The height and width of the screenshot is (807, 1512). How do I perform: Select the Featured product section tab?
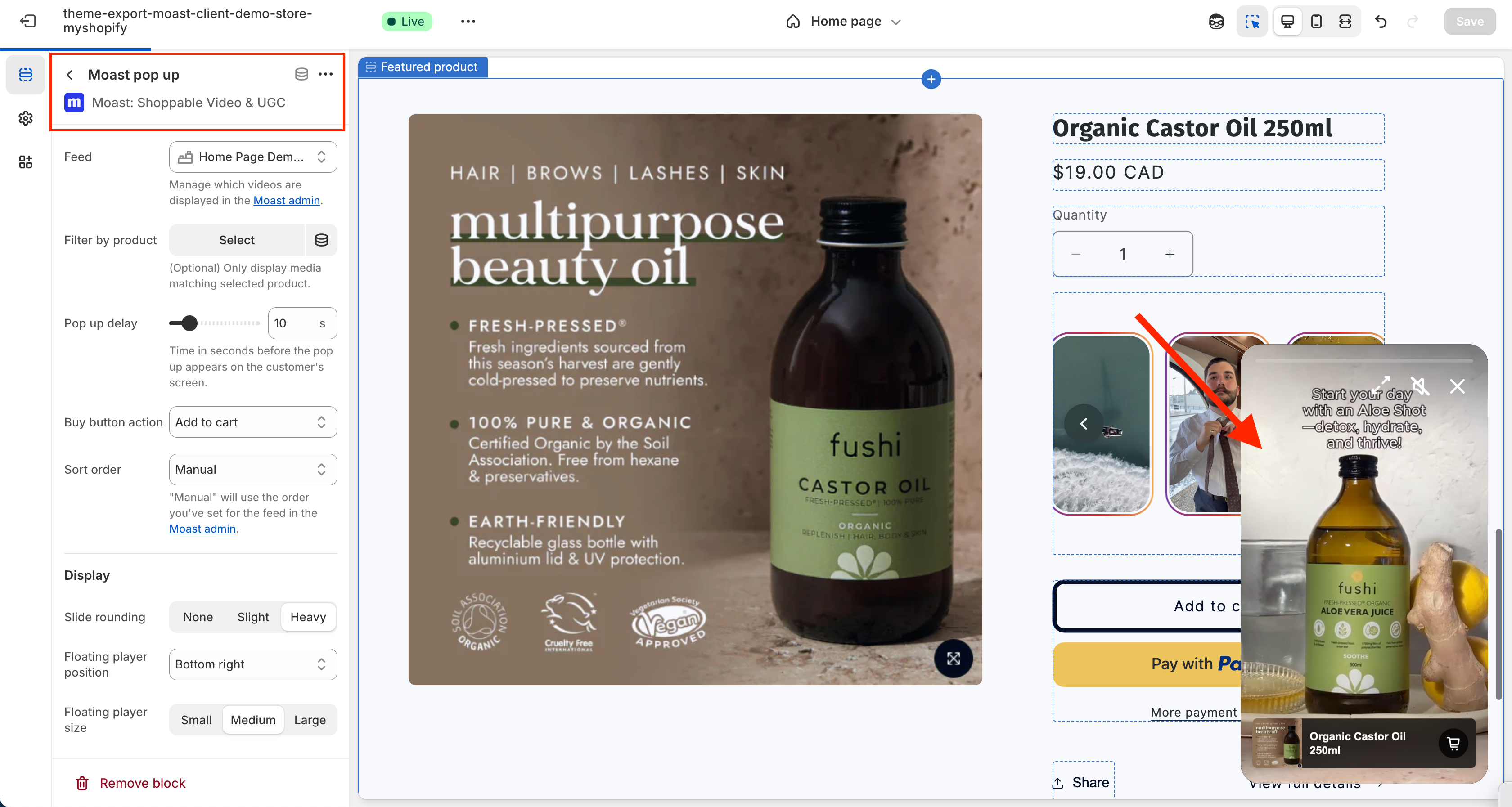423,67
